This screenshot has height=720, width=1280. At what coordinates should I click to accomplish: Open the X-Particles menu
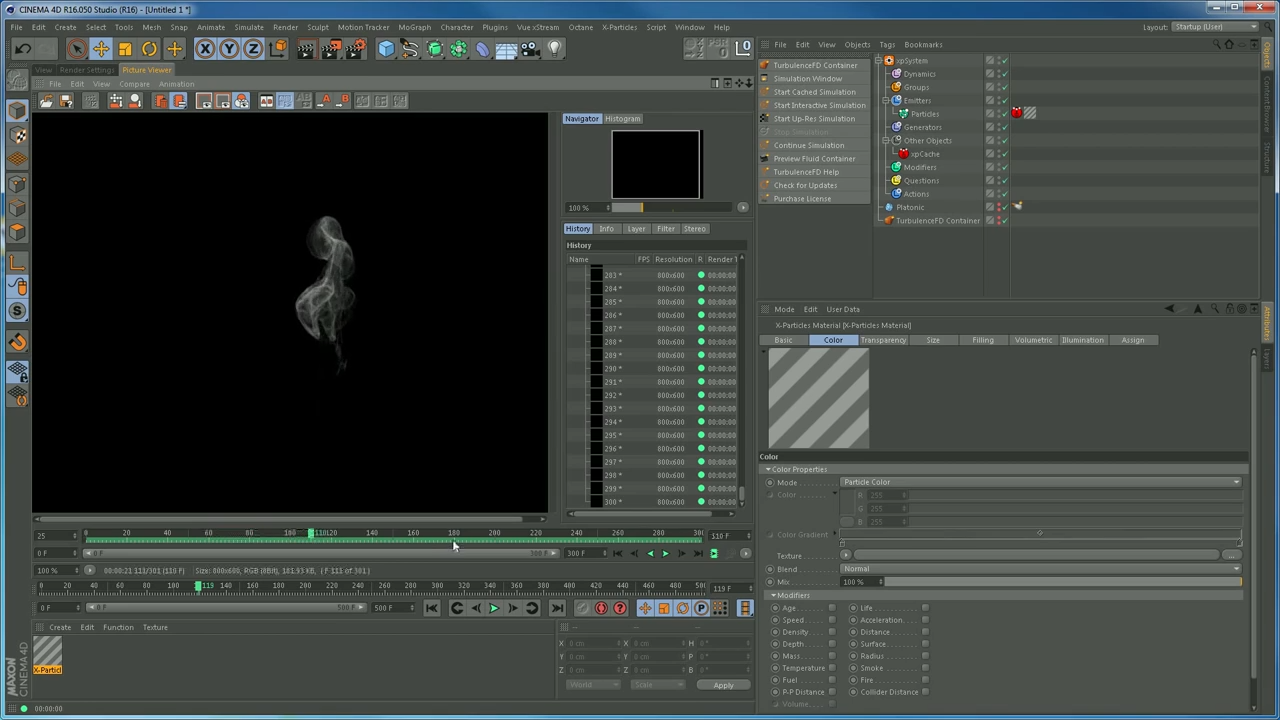point(619,27)
